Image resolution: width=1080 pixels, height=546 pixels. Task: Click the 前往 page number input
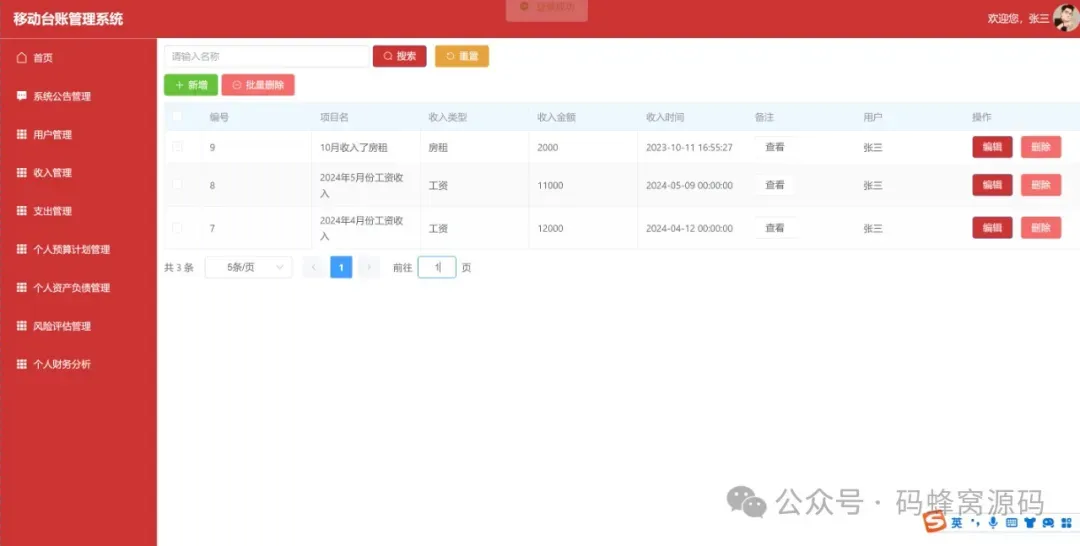(437, 267)
